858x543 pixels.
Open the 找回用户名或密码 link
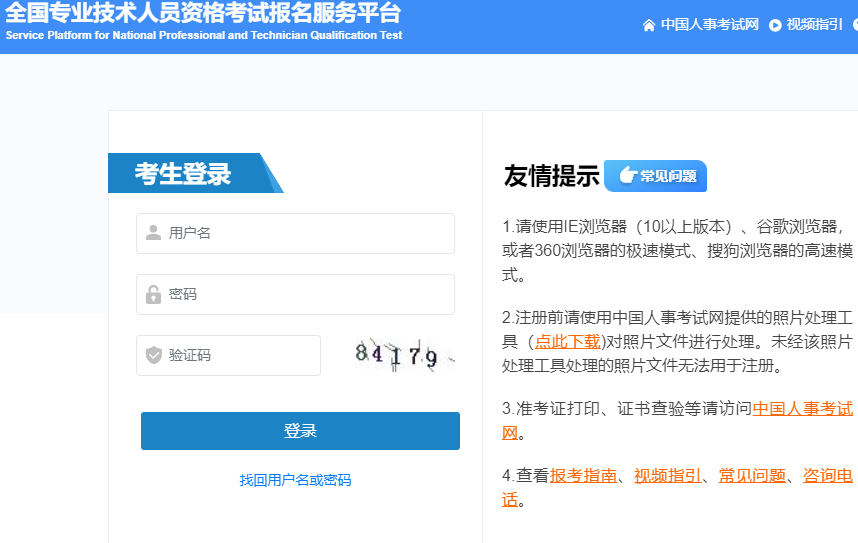point(295,480)
